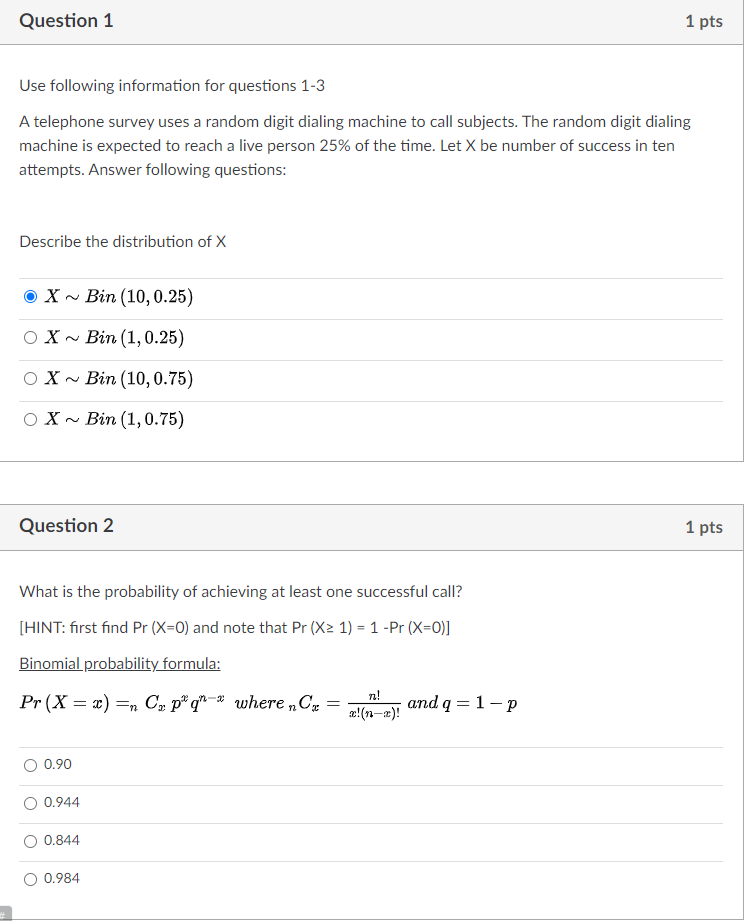Click the 1 pts label for Question 1
Image resolution: width=745 pixels, height=921 pixels.
705,20
